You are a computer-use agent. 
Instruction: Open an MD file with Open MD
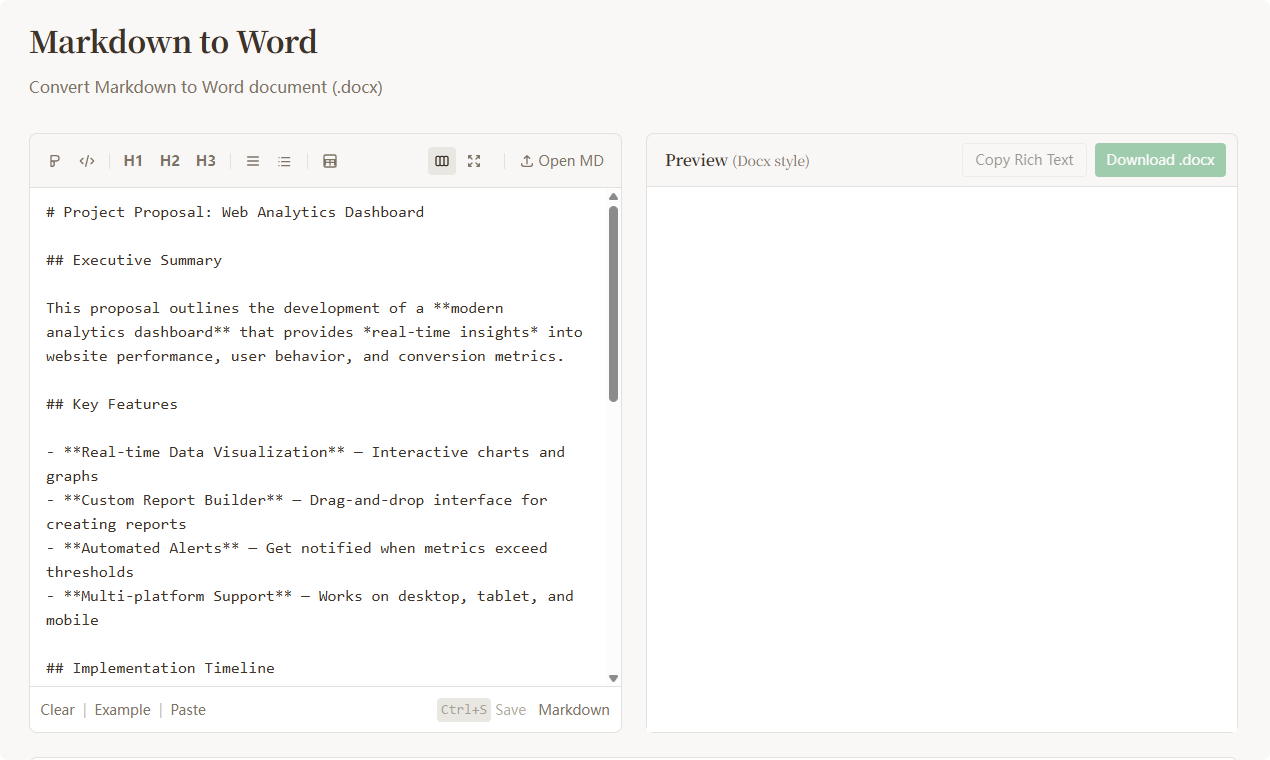pyautogui.click(x=562, y=160)
